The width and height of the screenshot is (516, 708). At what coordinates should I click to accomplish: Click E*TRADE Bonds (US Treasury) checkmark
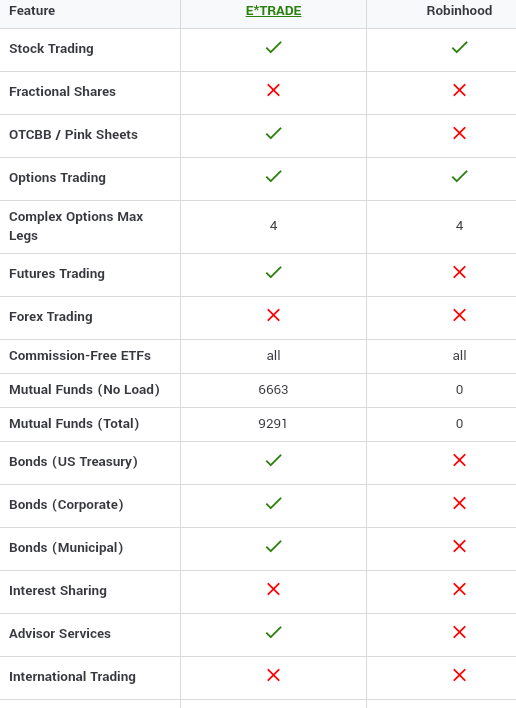point(274,460)
